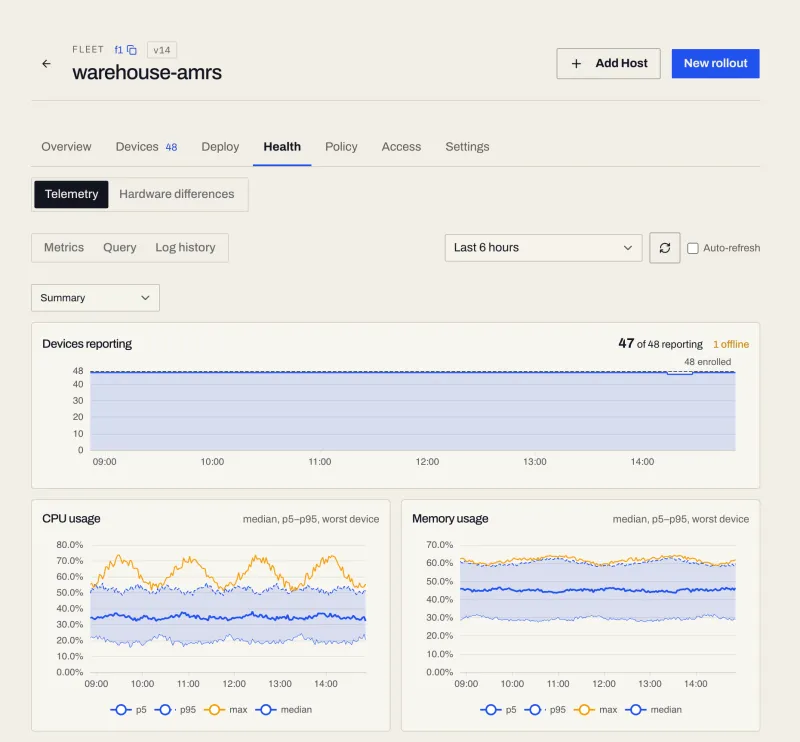Screen dimensions: 800x742
Task: Click the New rollout button
Action: pyautogui.click(x=715, y=64)
